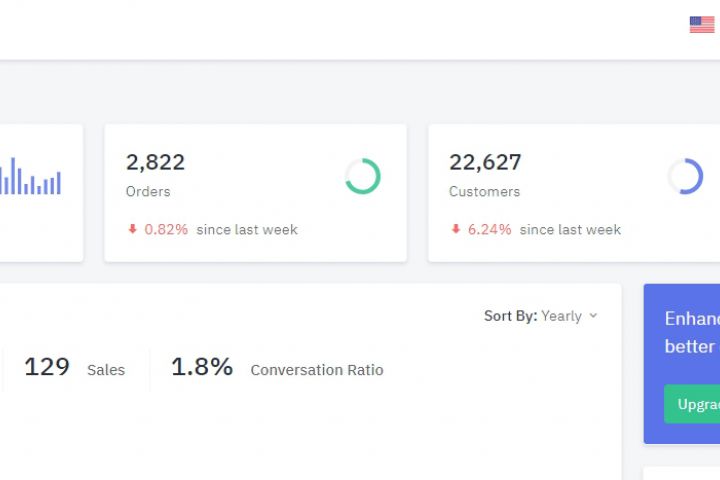Click the Sort By label
The width and height of the screenshot is (720, 480).
coord(510,316)
